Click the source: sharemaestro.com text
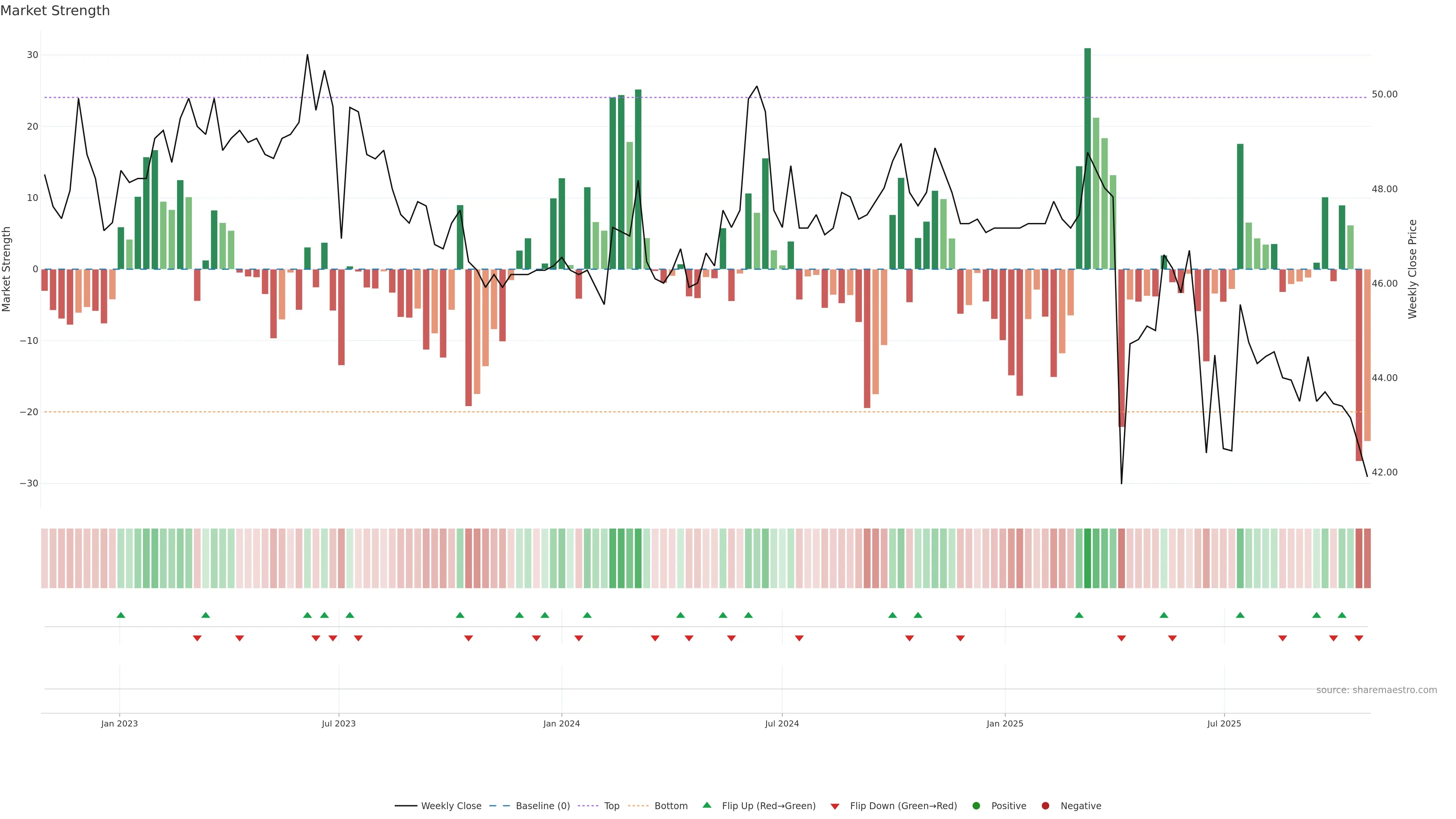This screenshot has width=1456, height=819. pyautogui.click(x=1376, y=690)
